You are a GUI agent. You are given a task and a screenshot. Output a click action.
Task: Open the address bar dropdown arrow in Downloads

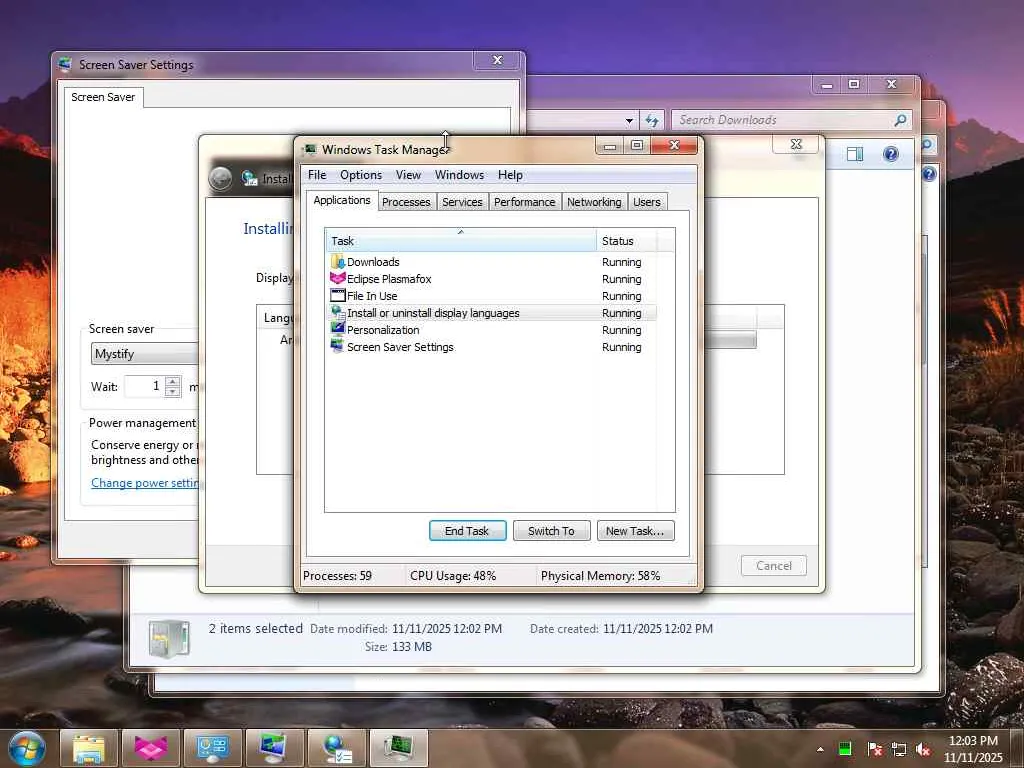click(x=629, y=121)
